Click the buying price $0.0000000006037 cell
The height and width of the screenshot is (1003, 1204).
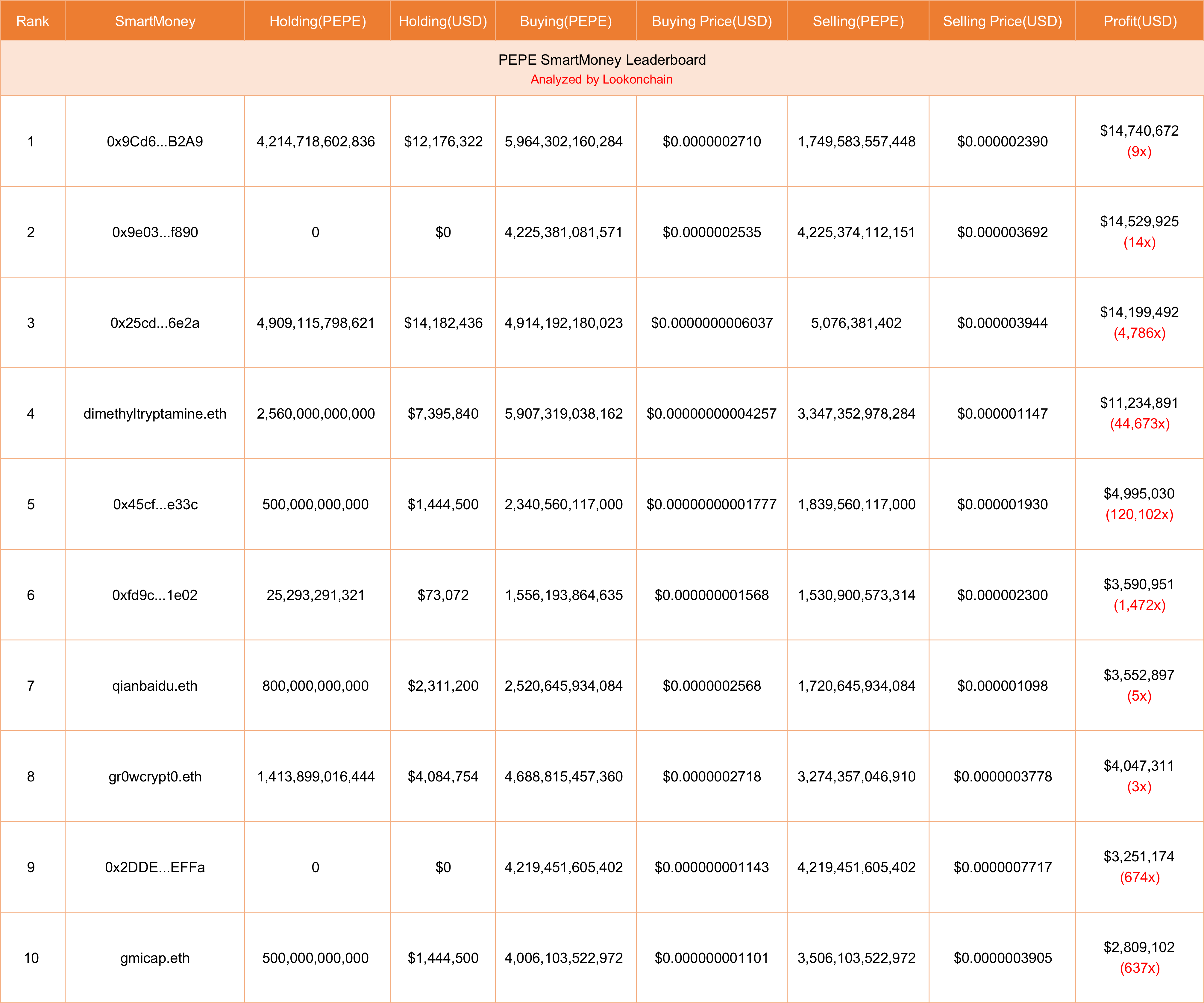click(x=712, y=323)
